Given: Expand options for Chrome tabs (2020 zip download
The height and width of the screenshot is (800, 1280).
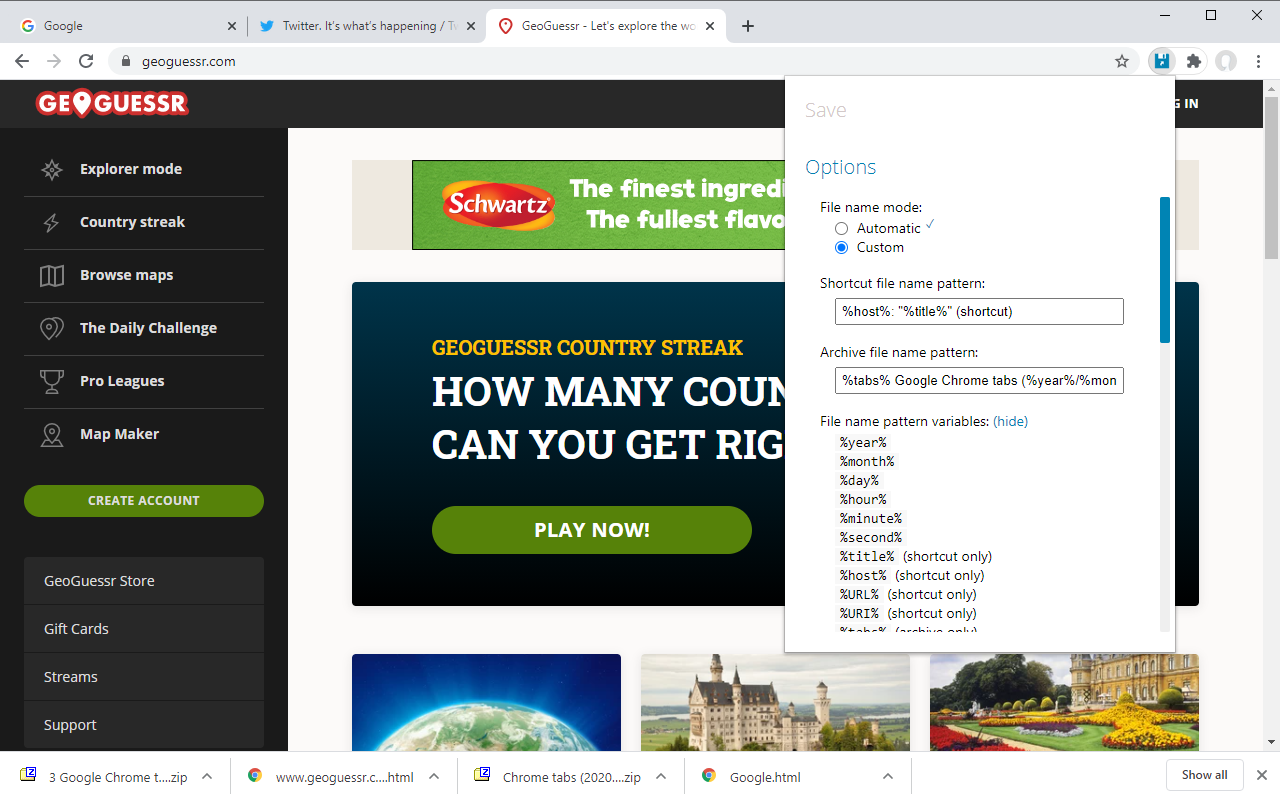Looking at the screenshot, I should (x=659, y=776).
